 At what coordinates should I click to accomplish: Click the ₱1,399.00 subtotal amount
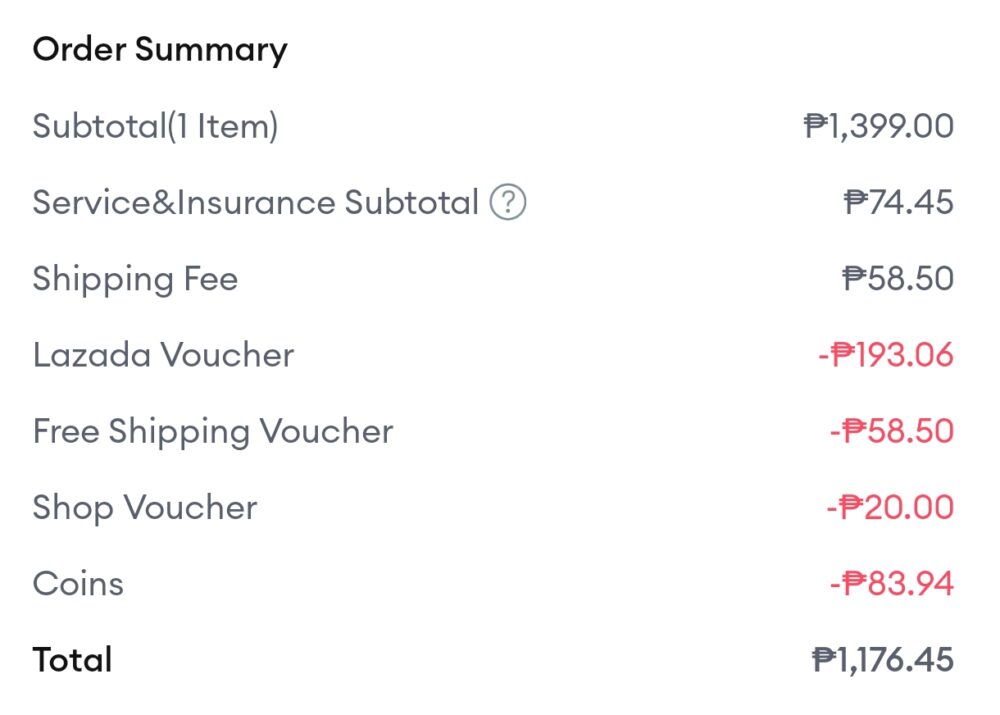pyautogui.click(x=879, y=127)
